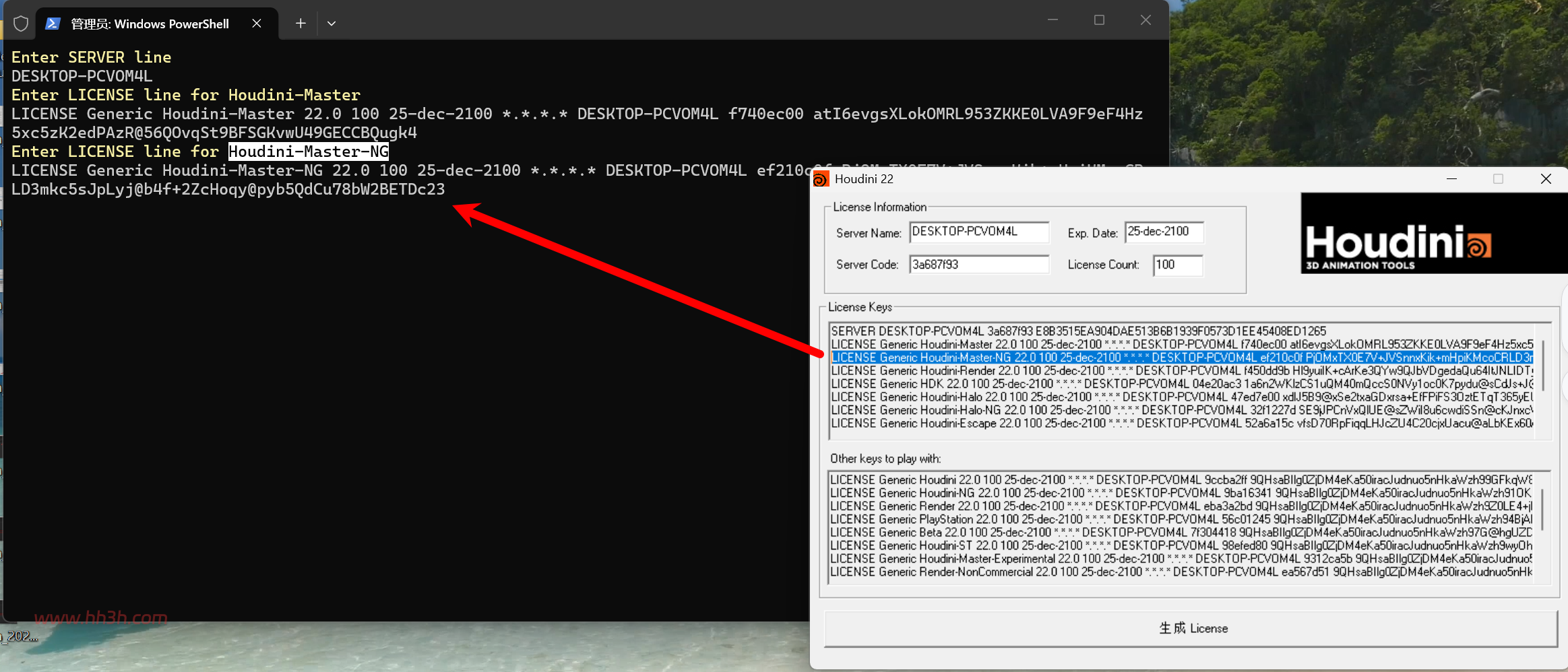Select the Houdini-Halo license key row
The image size is (1568, 672).
point(1182,397)
